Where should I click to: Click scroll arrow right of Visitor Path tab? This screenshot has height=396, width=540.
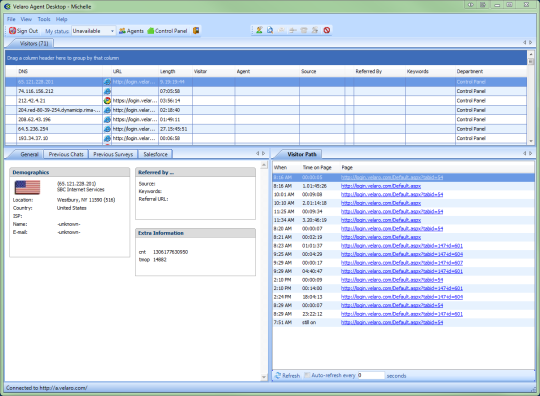(x=531, y=154)
